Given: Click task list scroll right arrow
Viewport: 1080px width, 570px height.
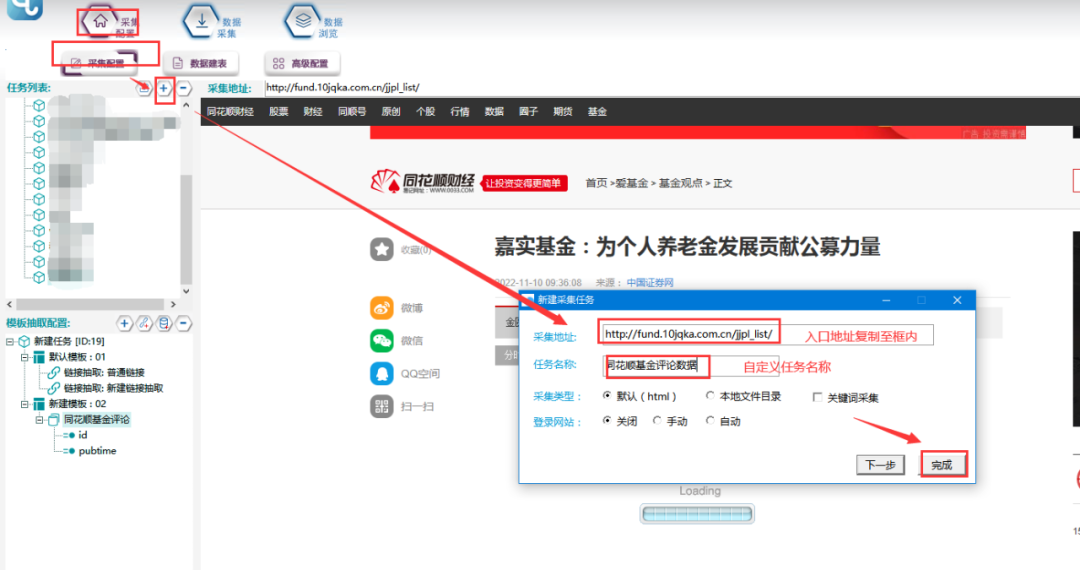Looking at the screenshot, I should click(x=173, y=304).
